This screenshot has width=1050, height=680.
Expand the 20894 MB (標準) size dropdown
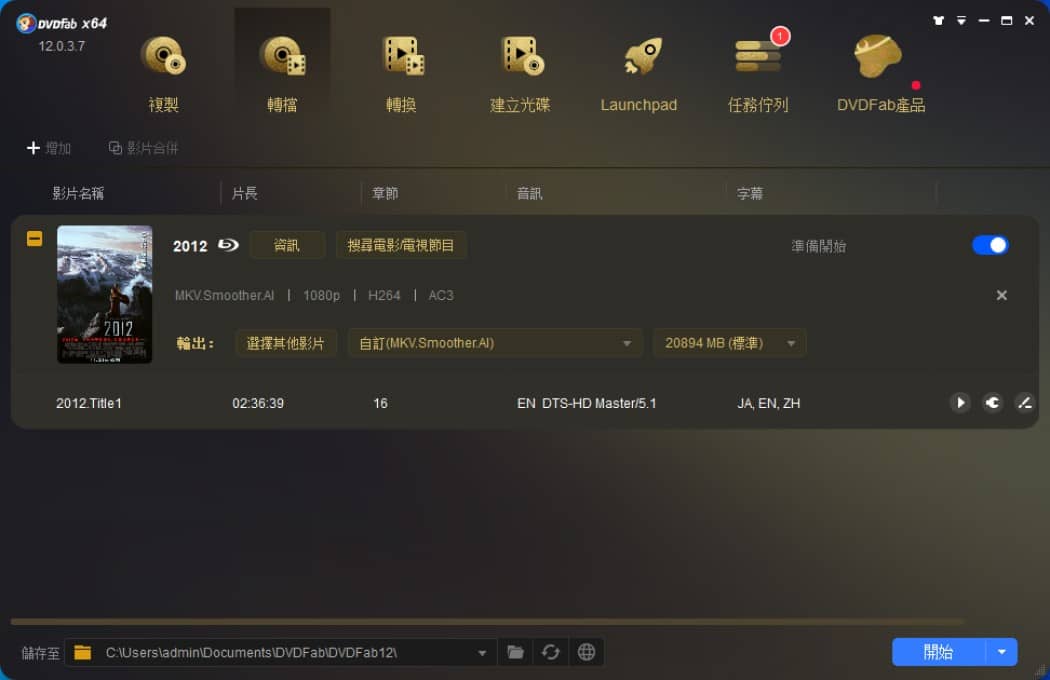(x=729, y=343)
